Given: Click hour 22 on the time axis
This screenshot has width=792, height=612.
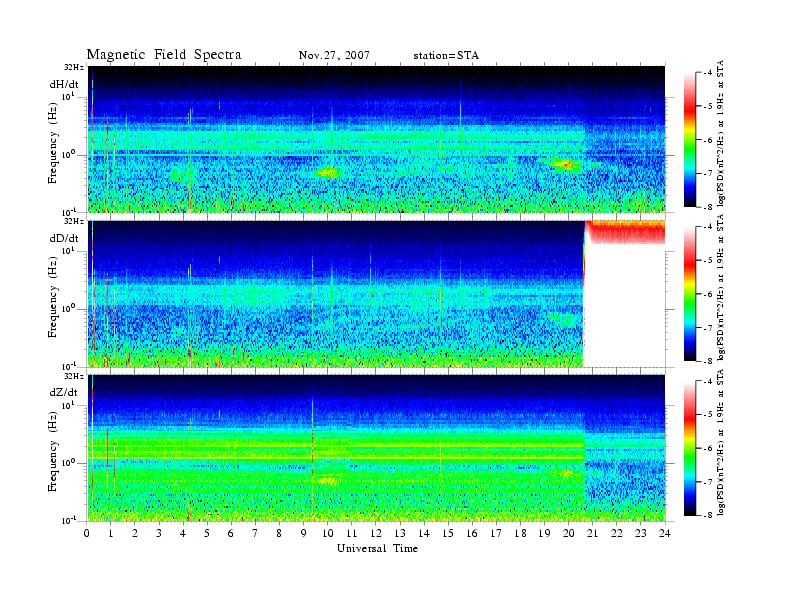Looking at the screenshot, I should (x=617, y=533).
